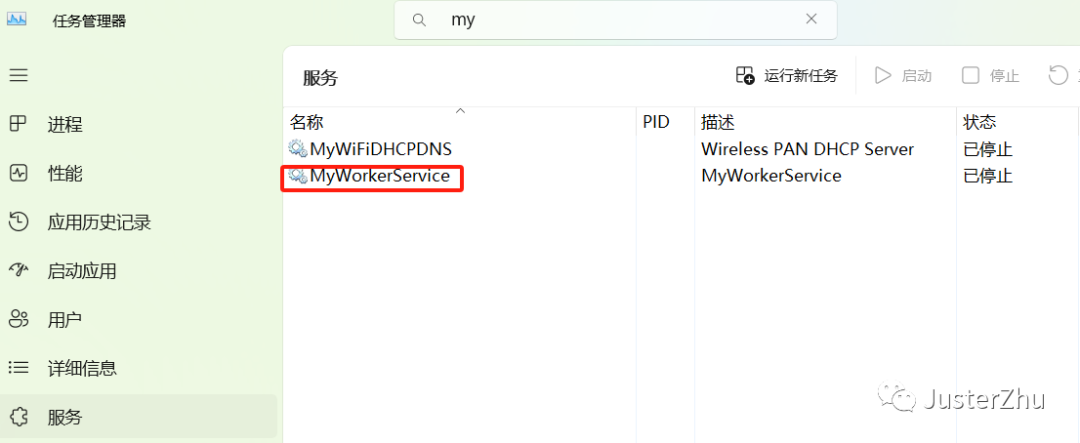This screenshot has width=1080, height=443.
Task: Click the Task Manager app icon
Action: click(x=17, y=20)
